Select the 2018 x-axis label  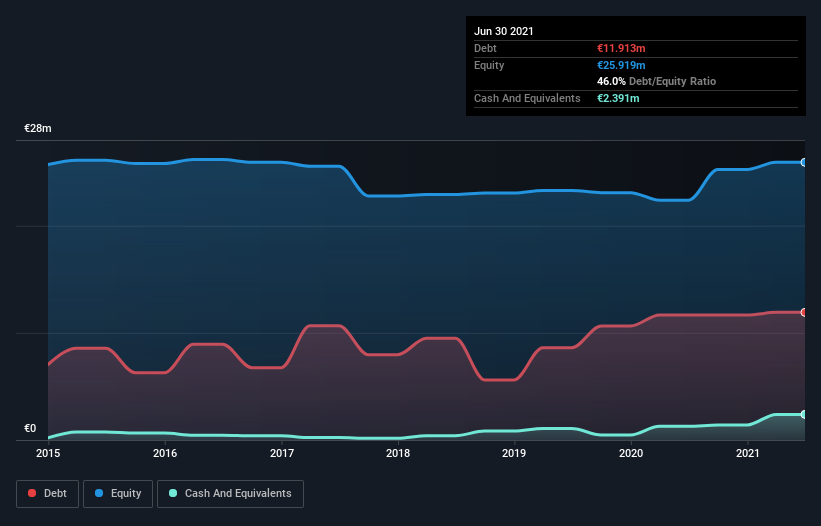click(398, 453)
